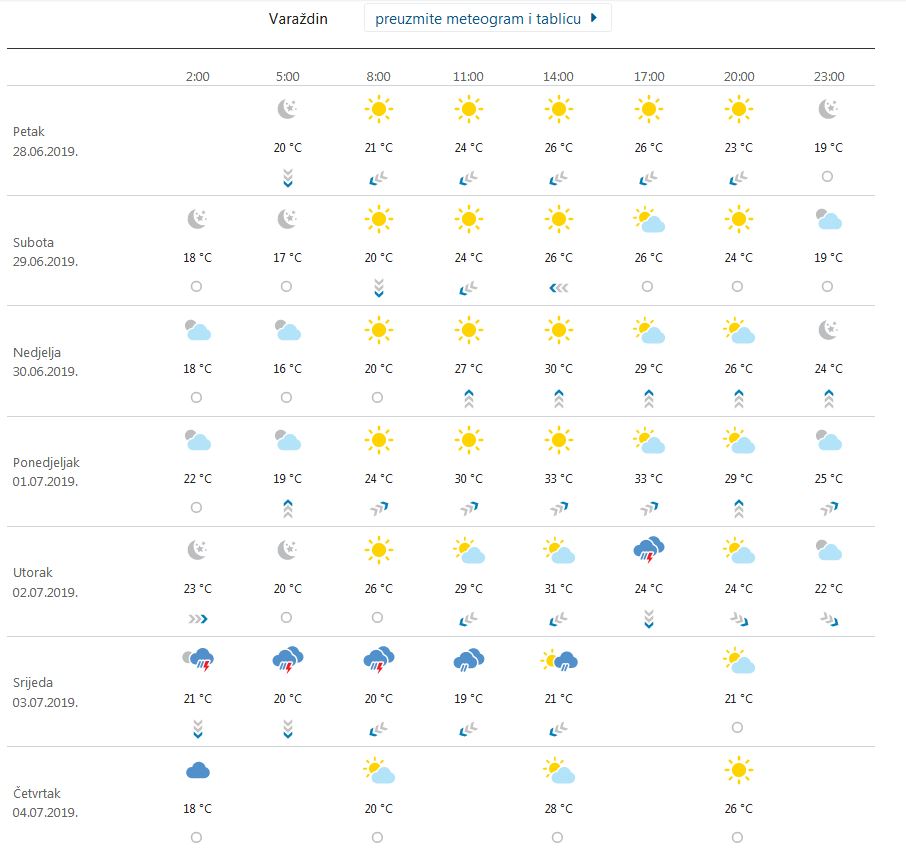Screen dimensions: 906x854
Task: Click the circle indicator under Četvrtak 20:00
Action: point(738,837)
